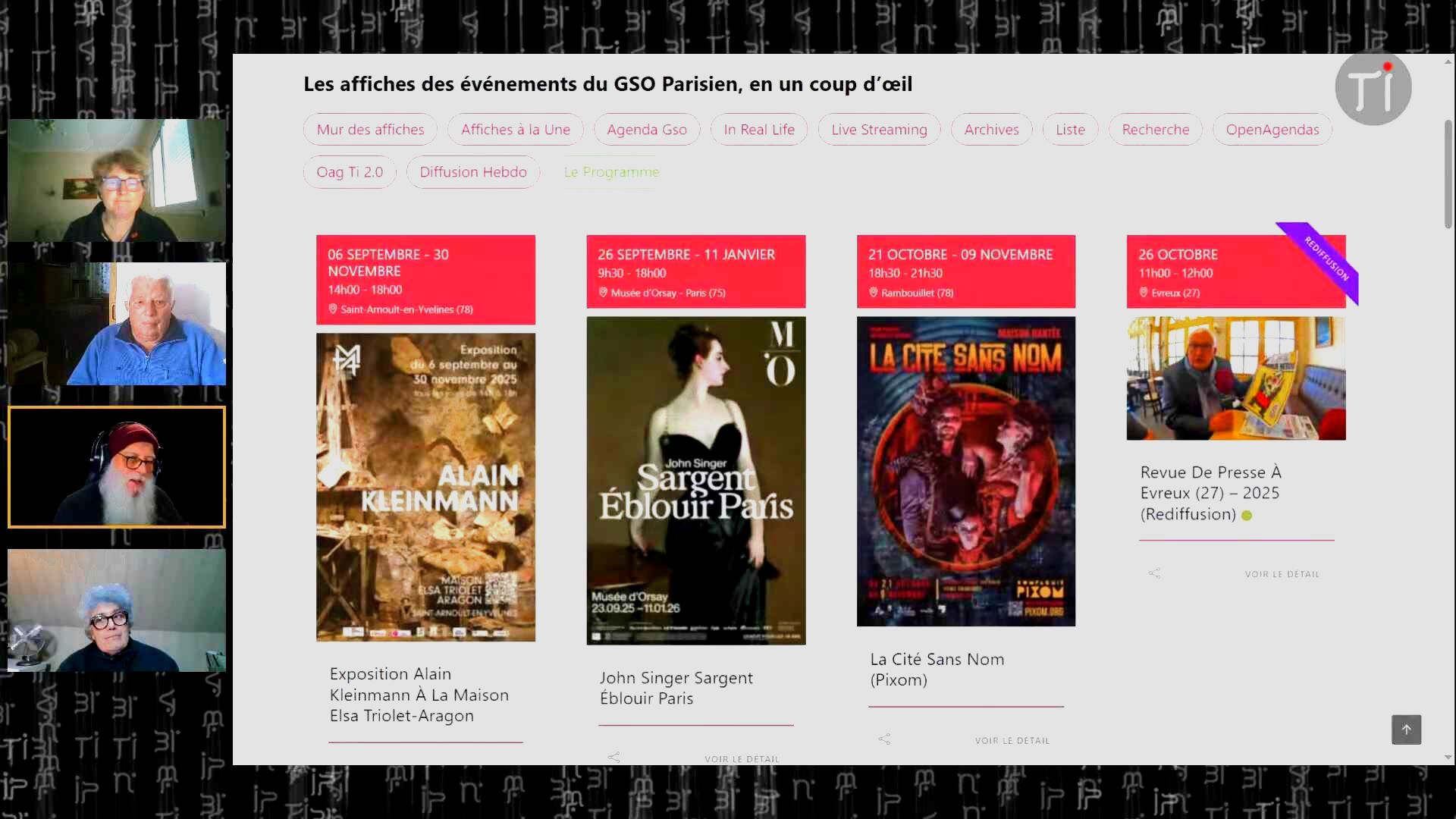This screenshot has height=819, width=1456.
Task: Click the scroll-to-top arrow button
Action: 1406,730
